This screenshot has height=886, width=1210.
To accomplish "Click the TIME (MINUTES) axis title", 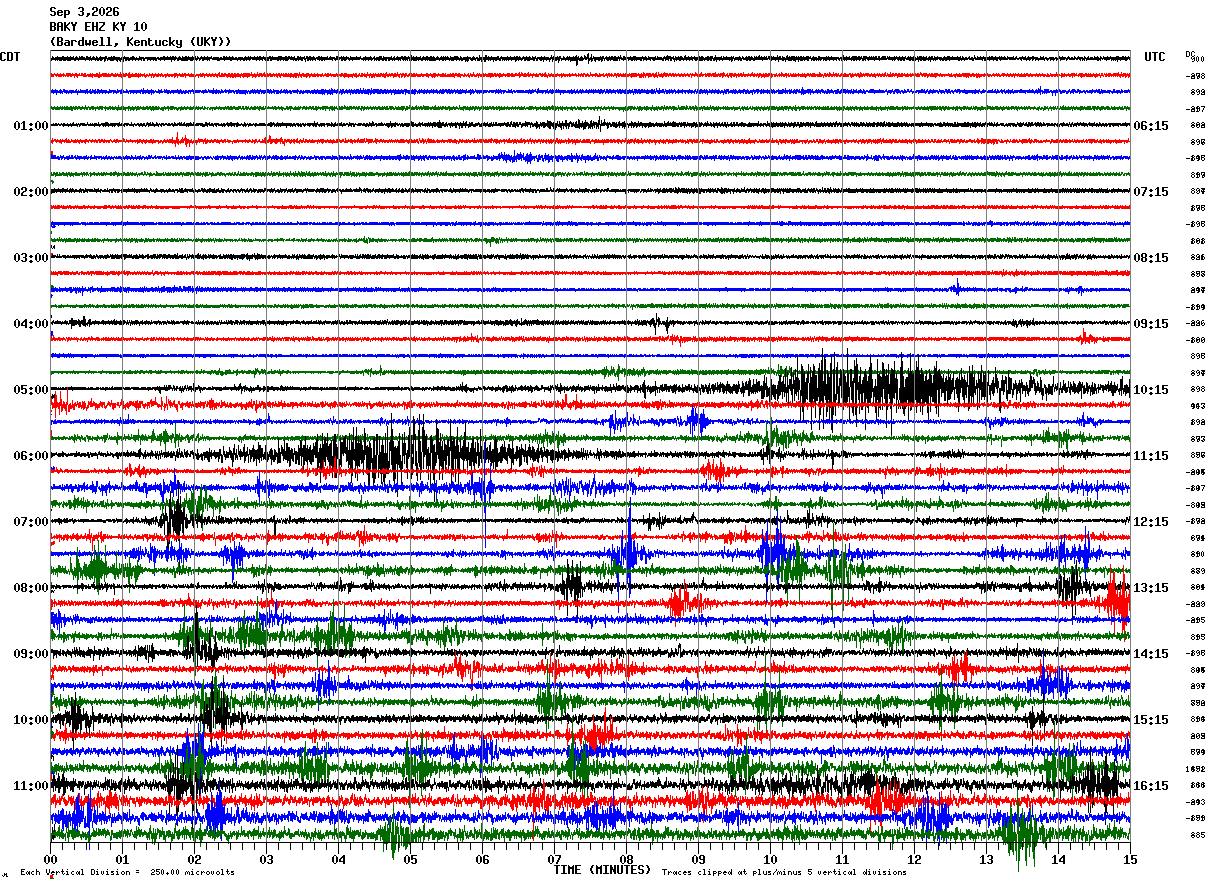I will click(x=602, y=870).
